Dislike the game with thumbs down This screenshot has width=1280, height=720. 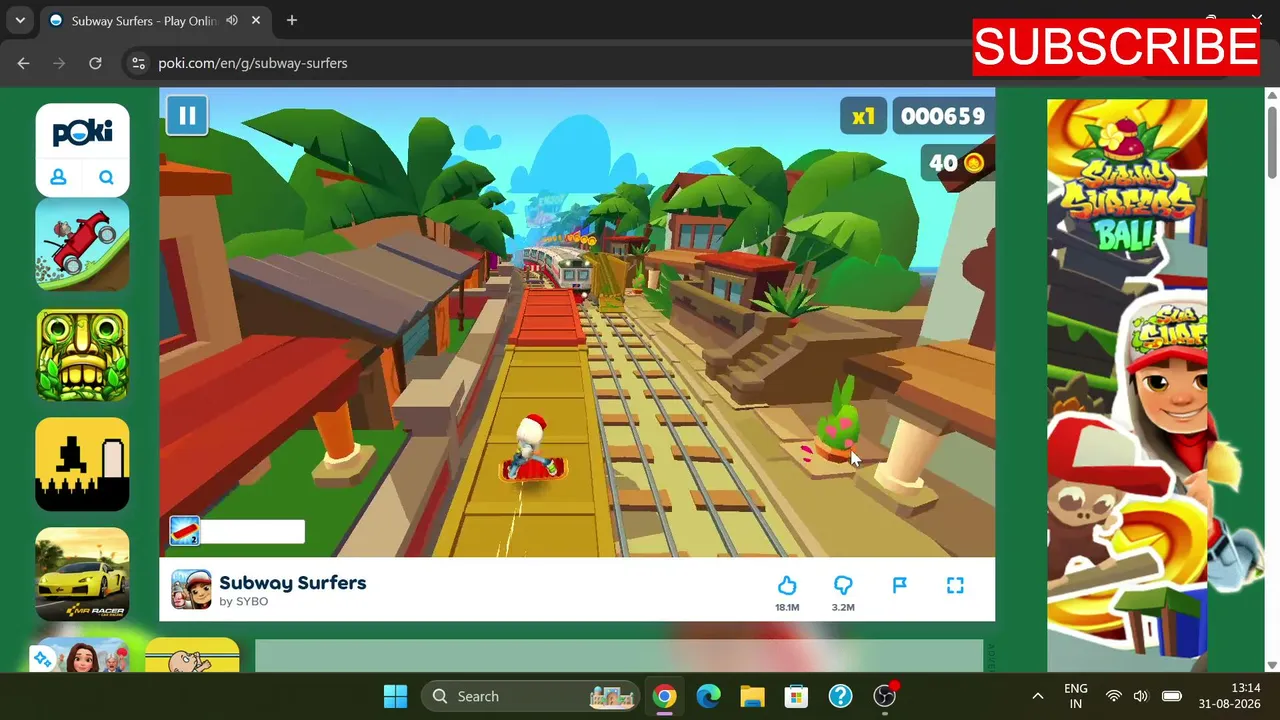(x=843, y=585)
